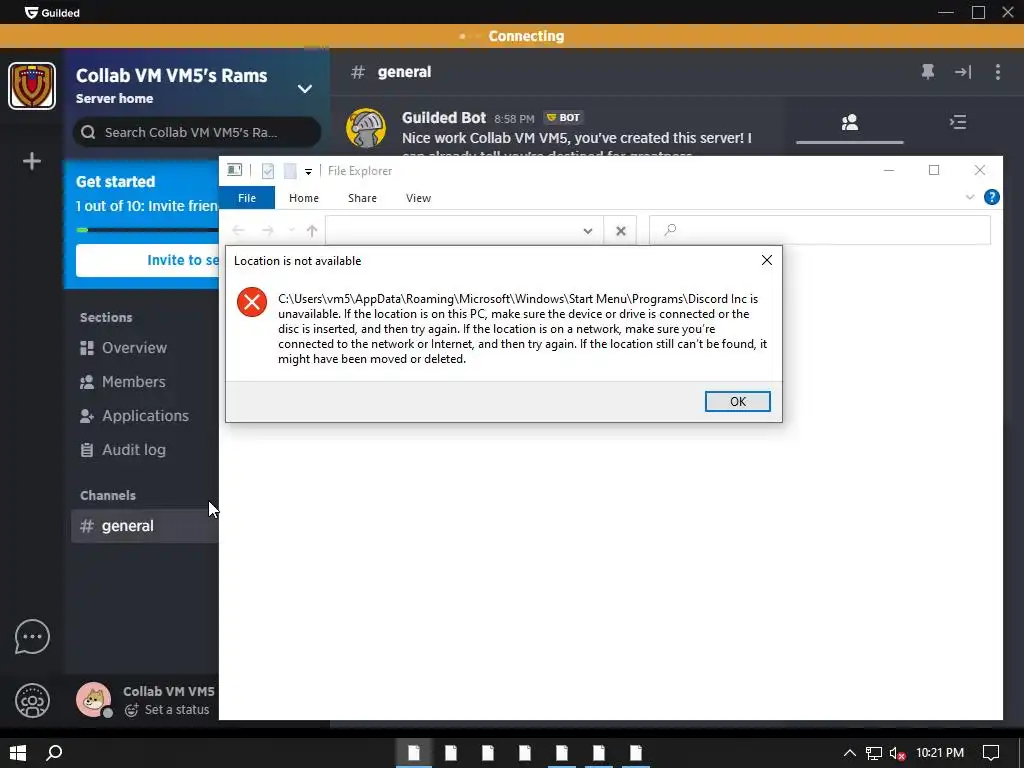The width and height of the screenshot is (1024, 768).
Task: Click collapse sidebar arrow icon
Action: (963, 72)
